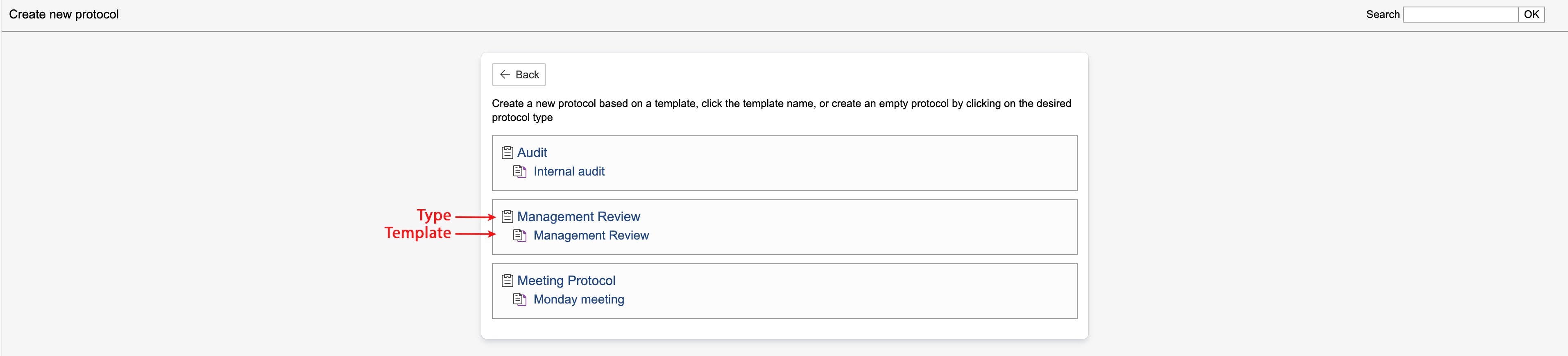1568x356 pixels.
Task: Click the red Template annotation label
Action: pyautogui.click(x=417, y=233)
